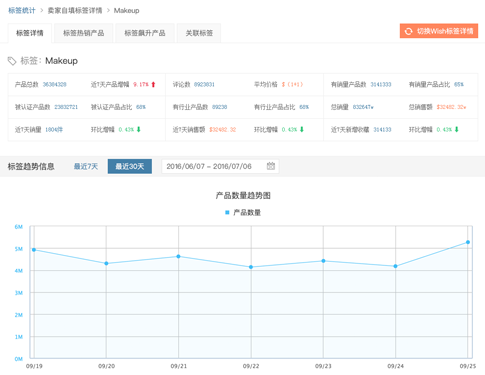The image size is (485, 375).
Task: Switch to the 关联标签 tab
Action: click(x=199, y=33)
